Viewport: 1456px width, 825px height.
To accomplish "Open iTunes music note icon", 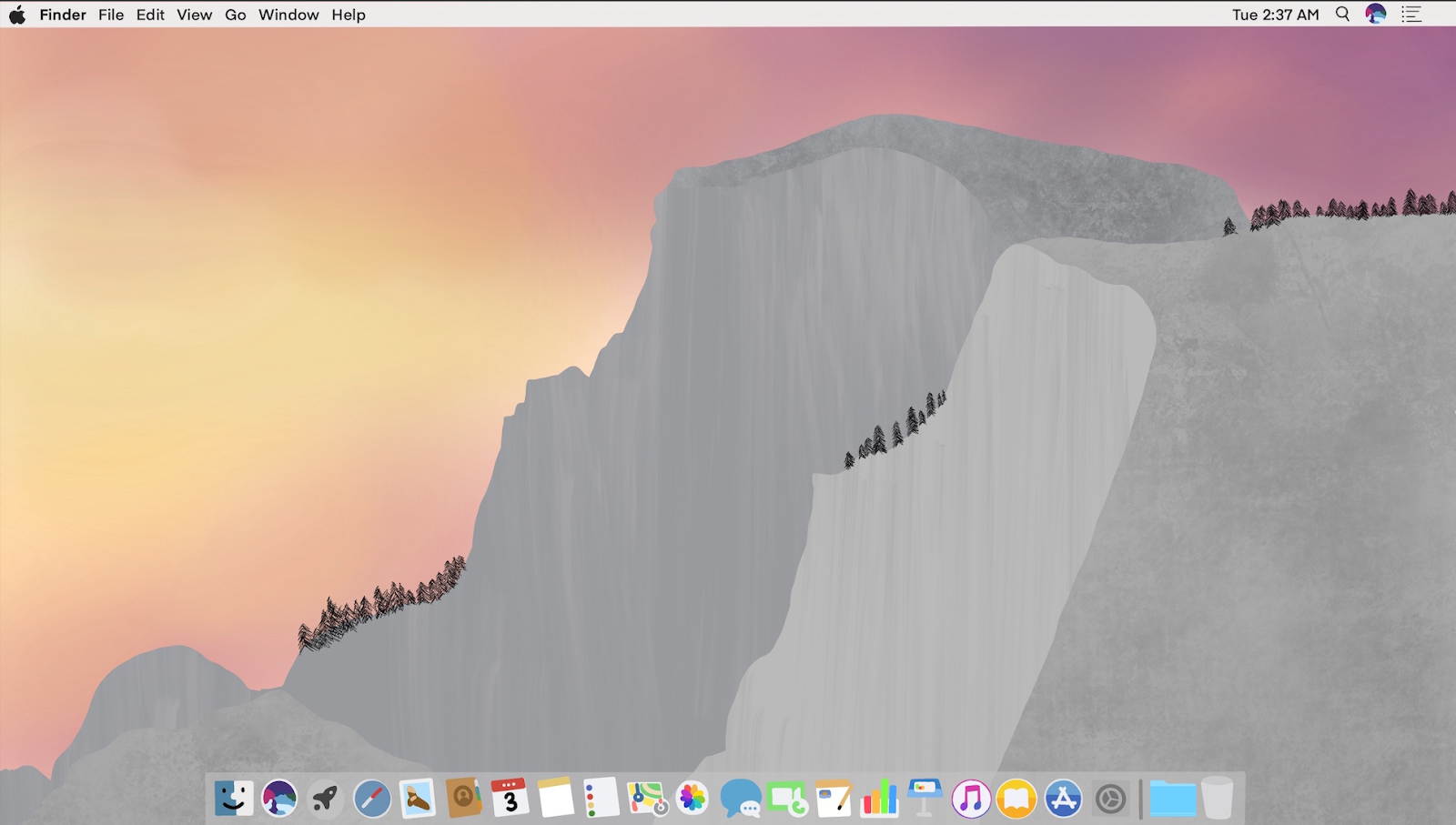I will pos(971,799).
